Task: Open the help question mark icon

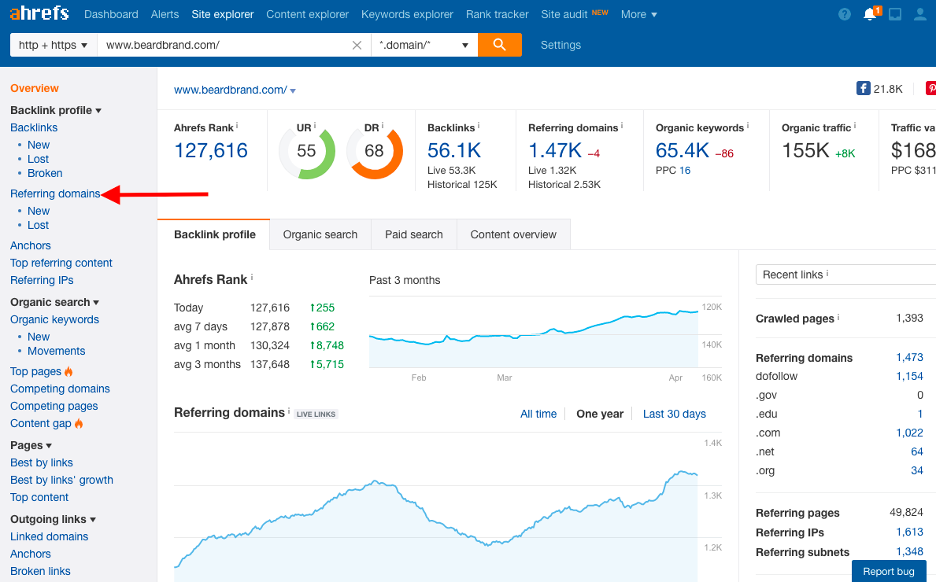Action: pos(844,14)
